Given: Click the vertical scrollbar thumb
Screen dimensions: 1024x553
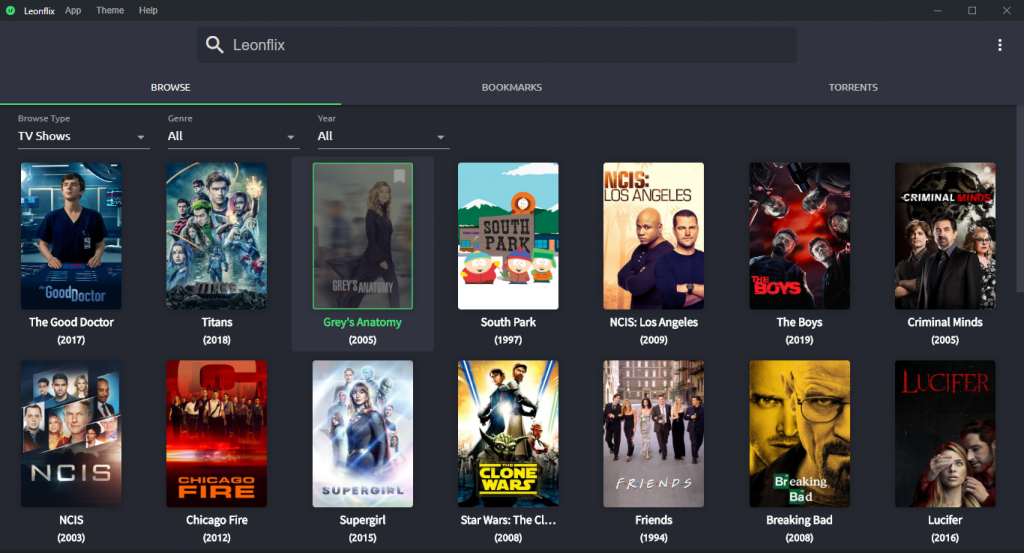Looking at the screenshot, I should [x=1020, y=199].
